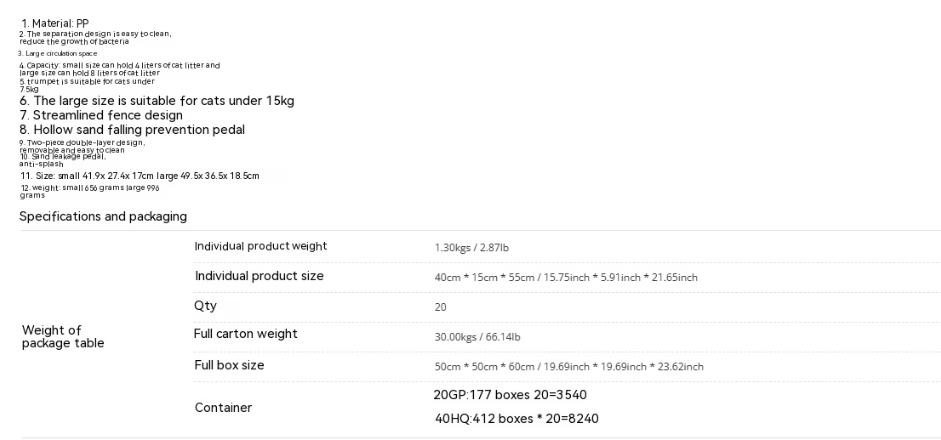Click 'Full carton weight' row label
This screenshot has height=440, width=941.
(245, 334)
